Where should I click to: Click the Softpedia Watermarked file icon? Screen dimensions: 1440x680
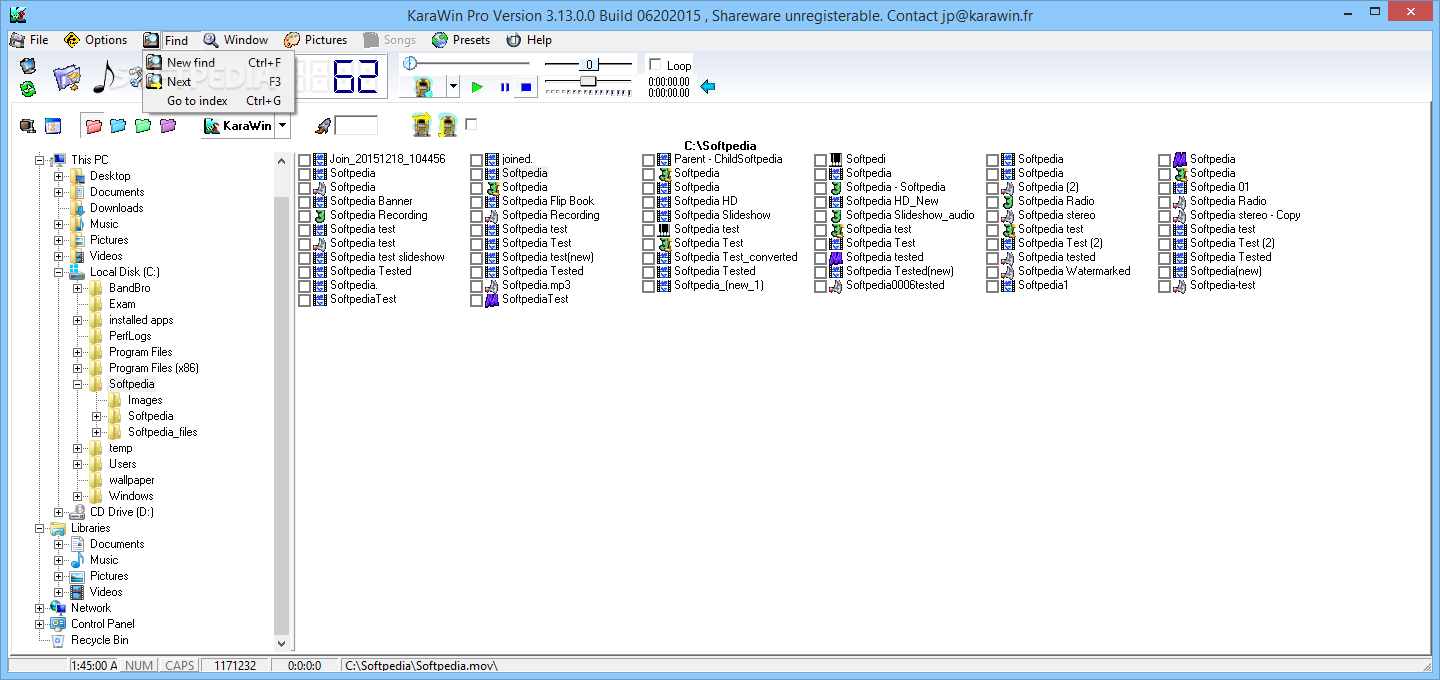pos(1008,271)
